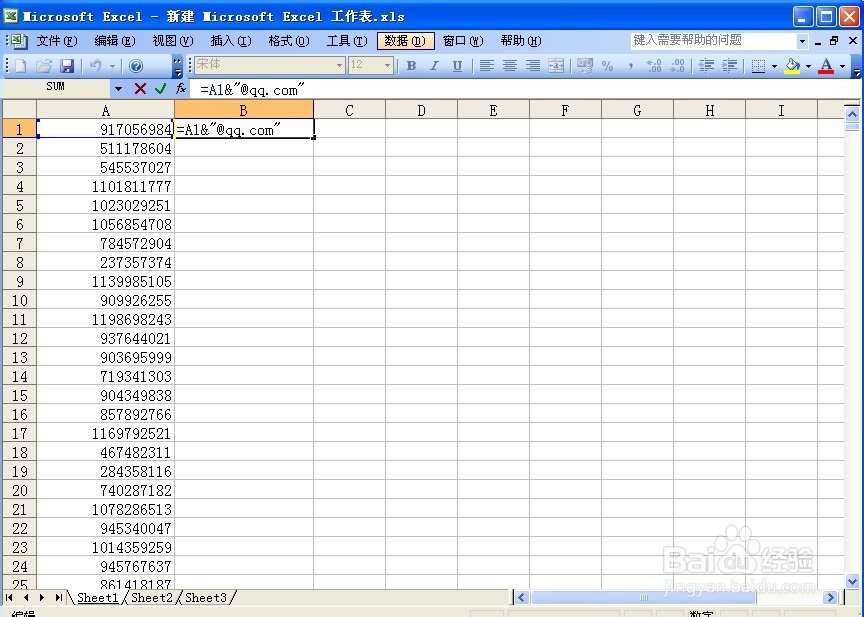
Task: Toggle italic formatting
Action: (433, 65)
